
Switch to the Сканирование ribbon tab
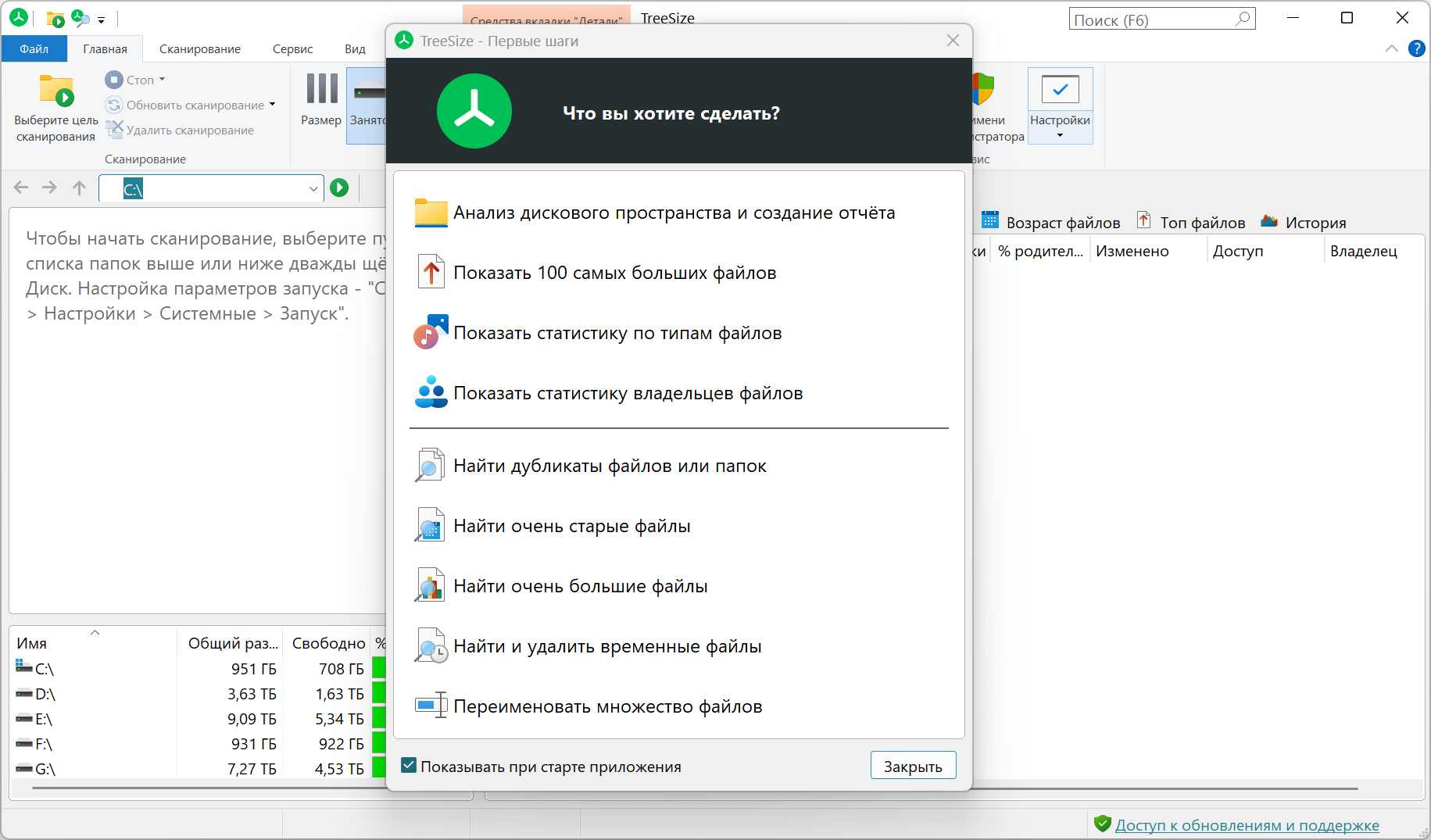pos(200,48)
